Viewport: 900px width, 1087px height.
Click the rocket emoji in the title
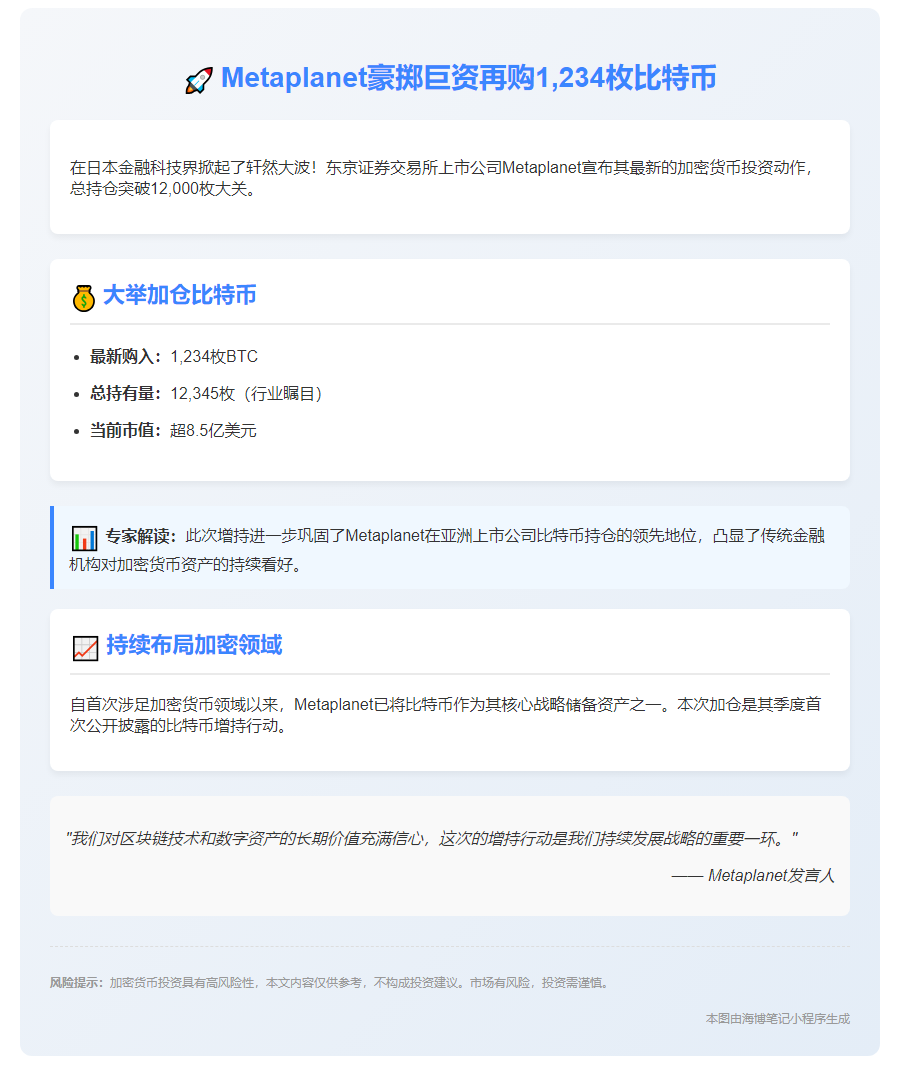pyautogui.click(x=198, y=80)
